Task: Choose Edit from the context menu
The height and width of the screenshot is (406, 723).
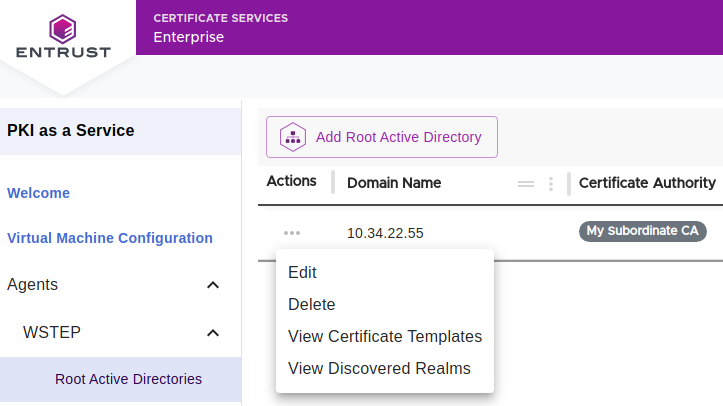Action: 302,272
